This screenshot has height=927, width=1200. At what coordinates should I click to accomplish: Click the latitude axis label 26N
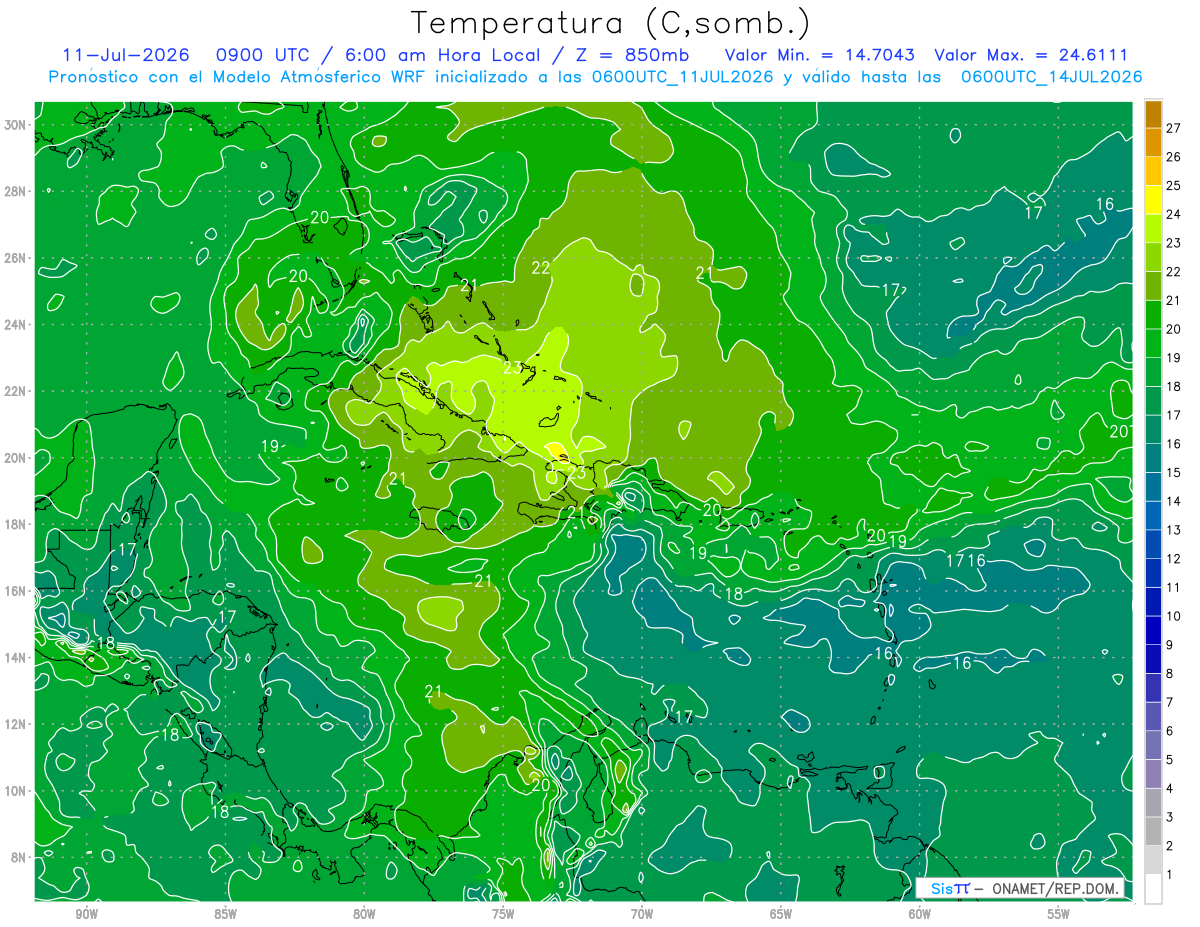click(x=15, y=258)
